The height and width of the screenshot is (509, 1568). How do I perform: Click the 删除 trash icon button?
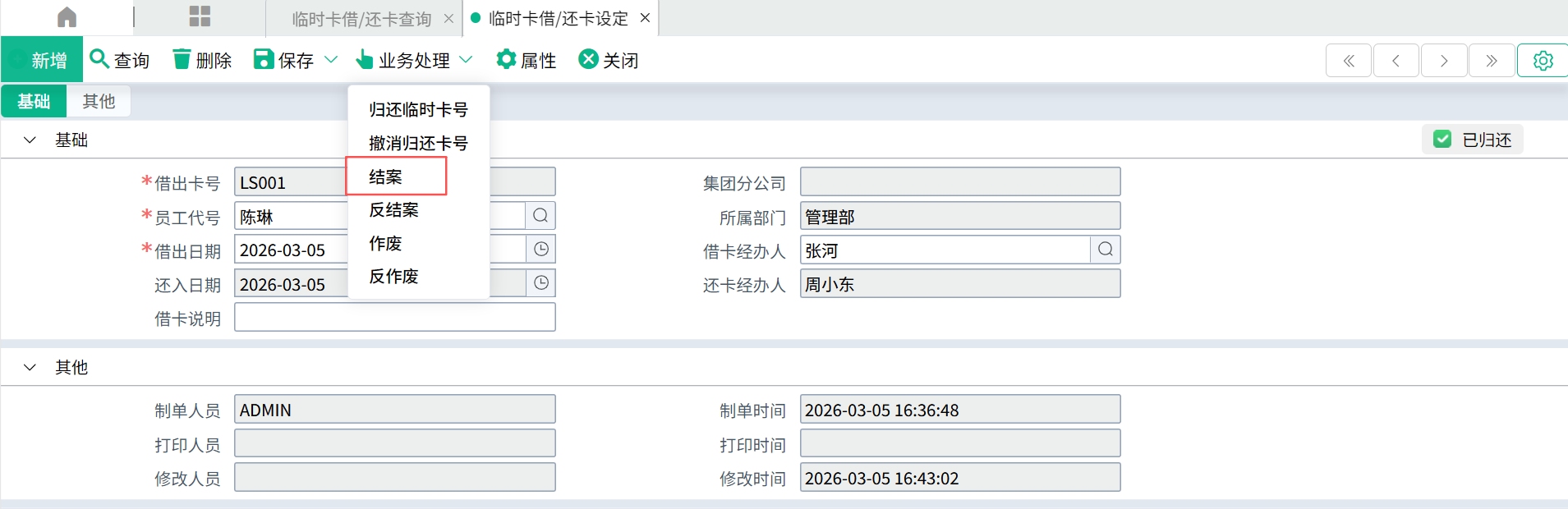202,60
